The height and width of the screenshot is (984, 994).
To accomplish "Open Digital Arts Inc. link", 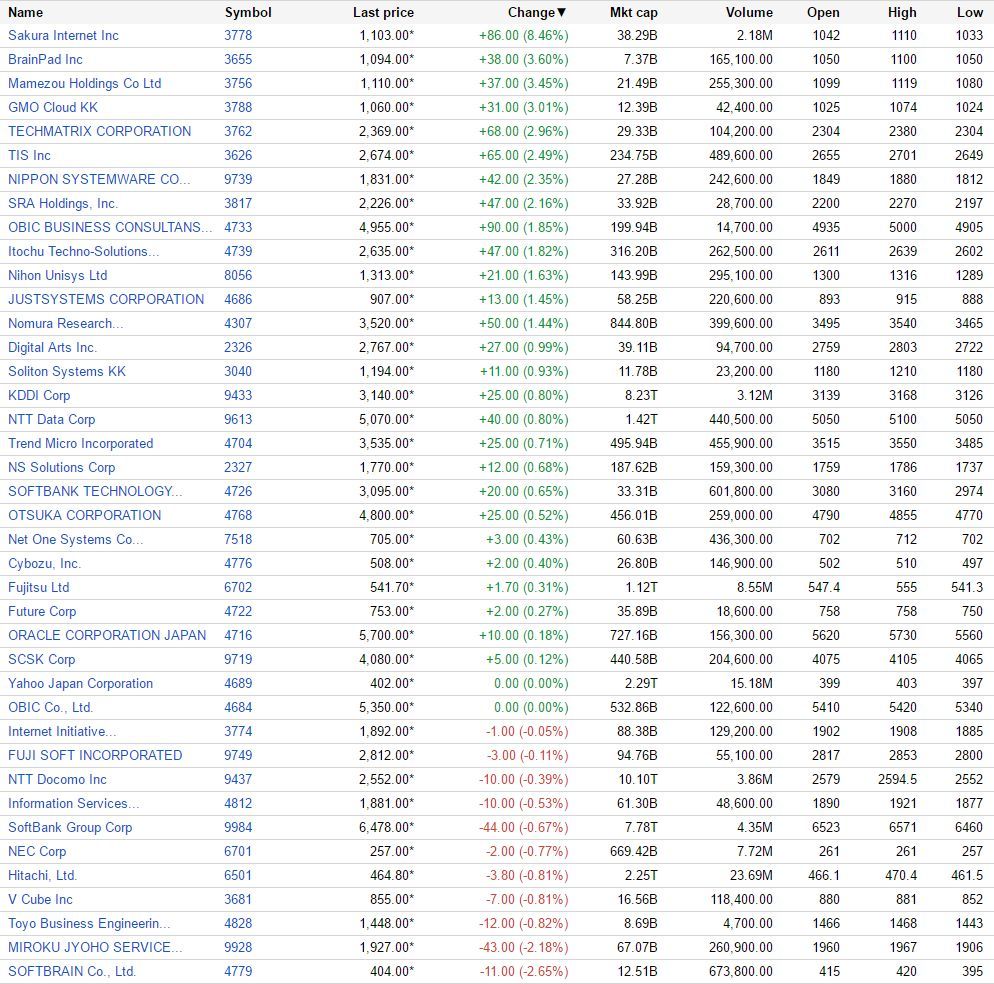I will tap(52, 347).
